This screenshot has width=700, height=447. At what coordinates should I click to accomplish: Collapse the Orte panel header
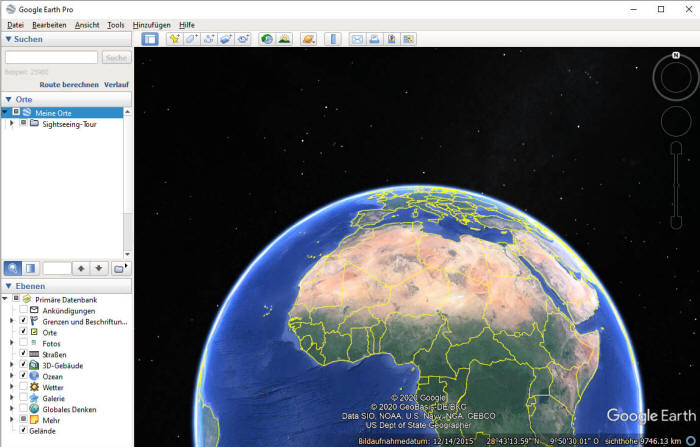[x=67, y=99]
